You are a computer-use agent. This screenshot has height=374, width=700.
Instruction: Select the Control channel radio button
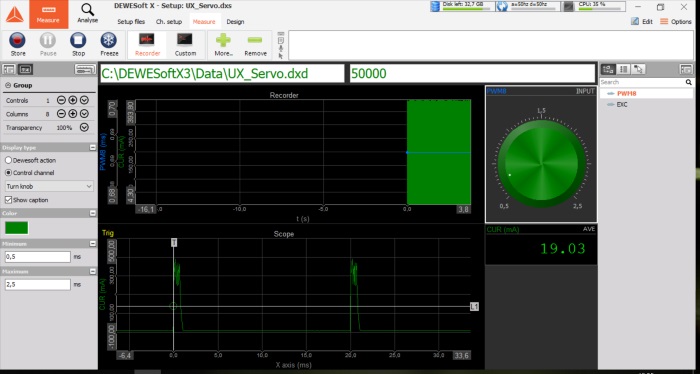8,173
